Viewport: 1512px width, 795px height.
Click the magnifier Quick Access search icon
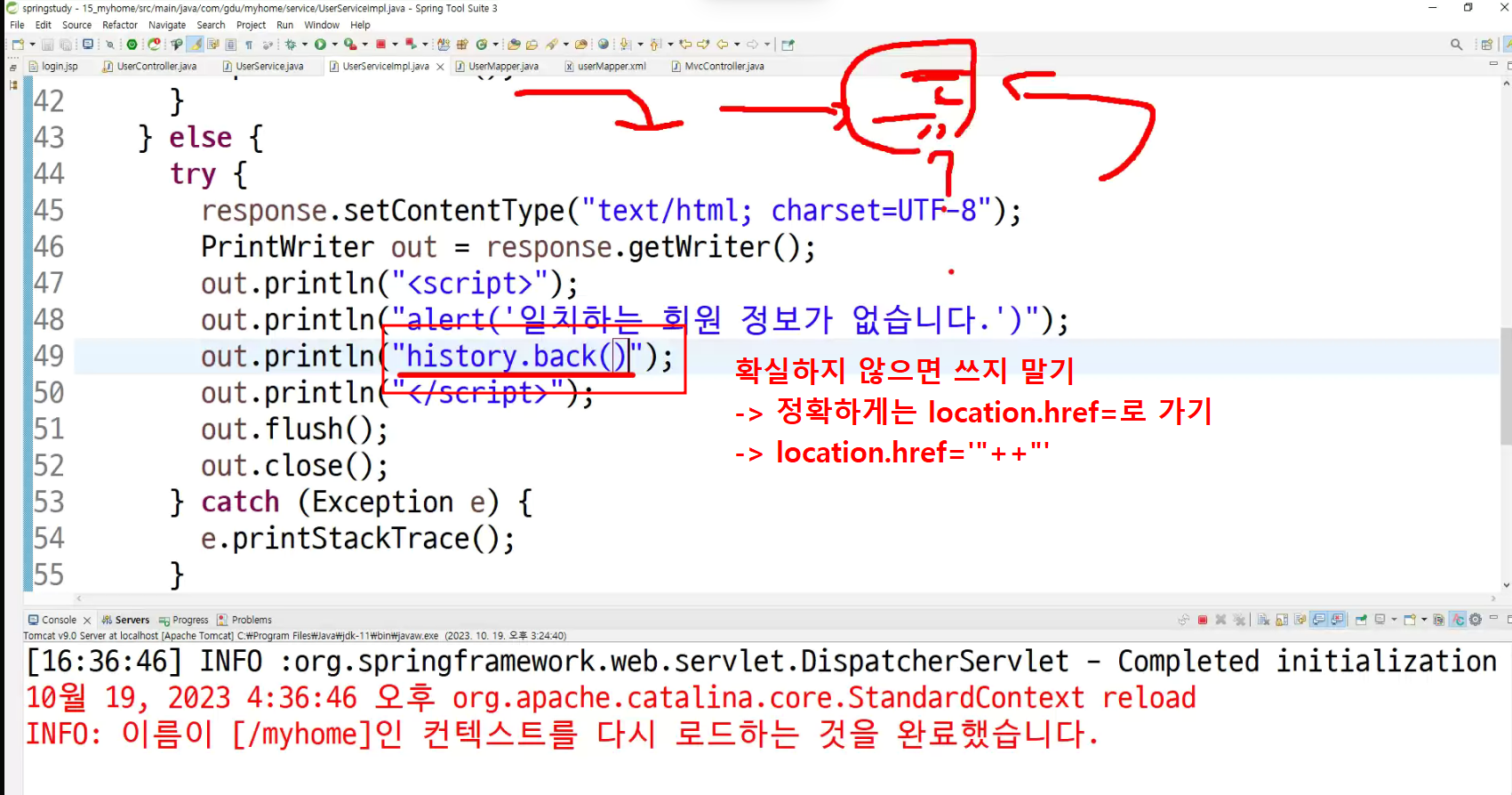(1456, 44)
